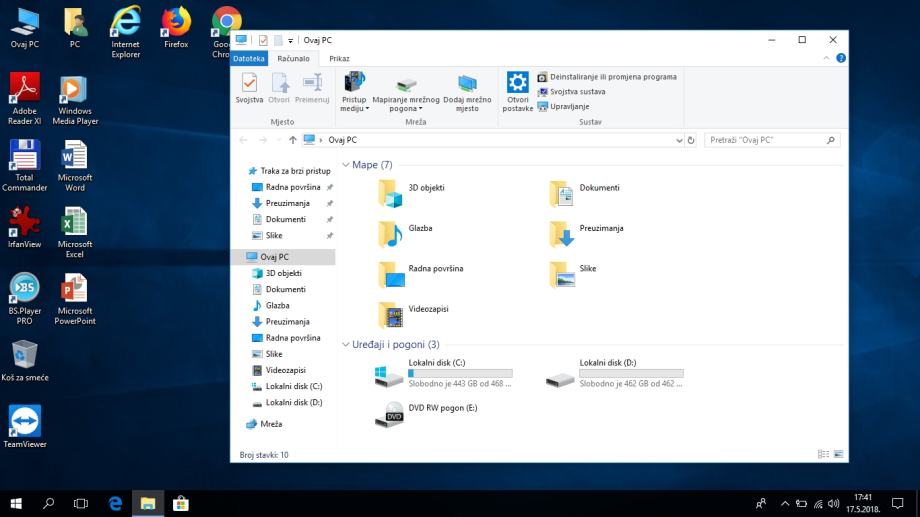Click the D: drive usage bar
Image resolution: width=920 pixels, height=517 pixels.
pyautogui.click(x=631, y=373)
